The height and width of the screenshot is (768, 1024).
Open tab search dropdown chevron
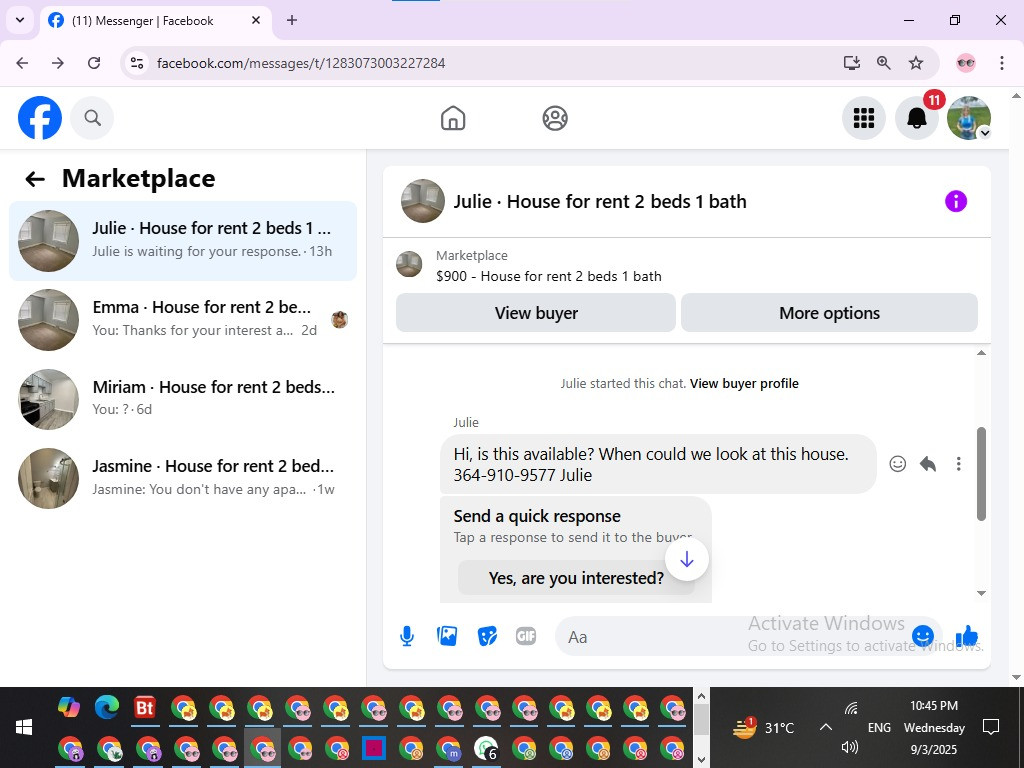point(20,20)
